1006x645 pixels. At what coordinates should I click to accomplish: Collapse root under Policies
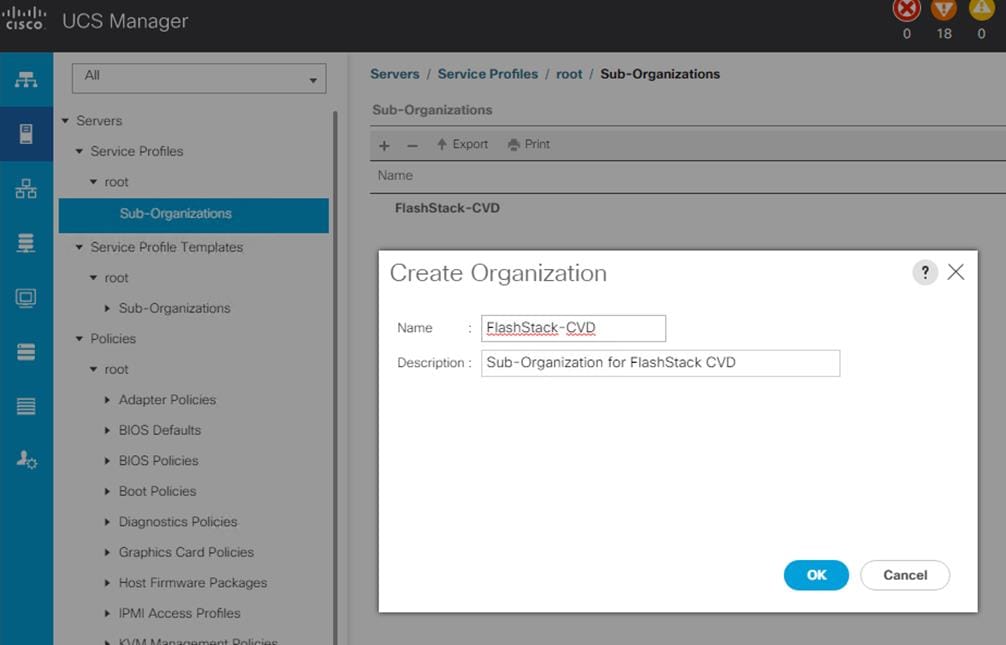pyautogui.click(x=94, y=370)
